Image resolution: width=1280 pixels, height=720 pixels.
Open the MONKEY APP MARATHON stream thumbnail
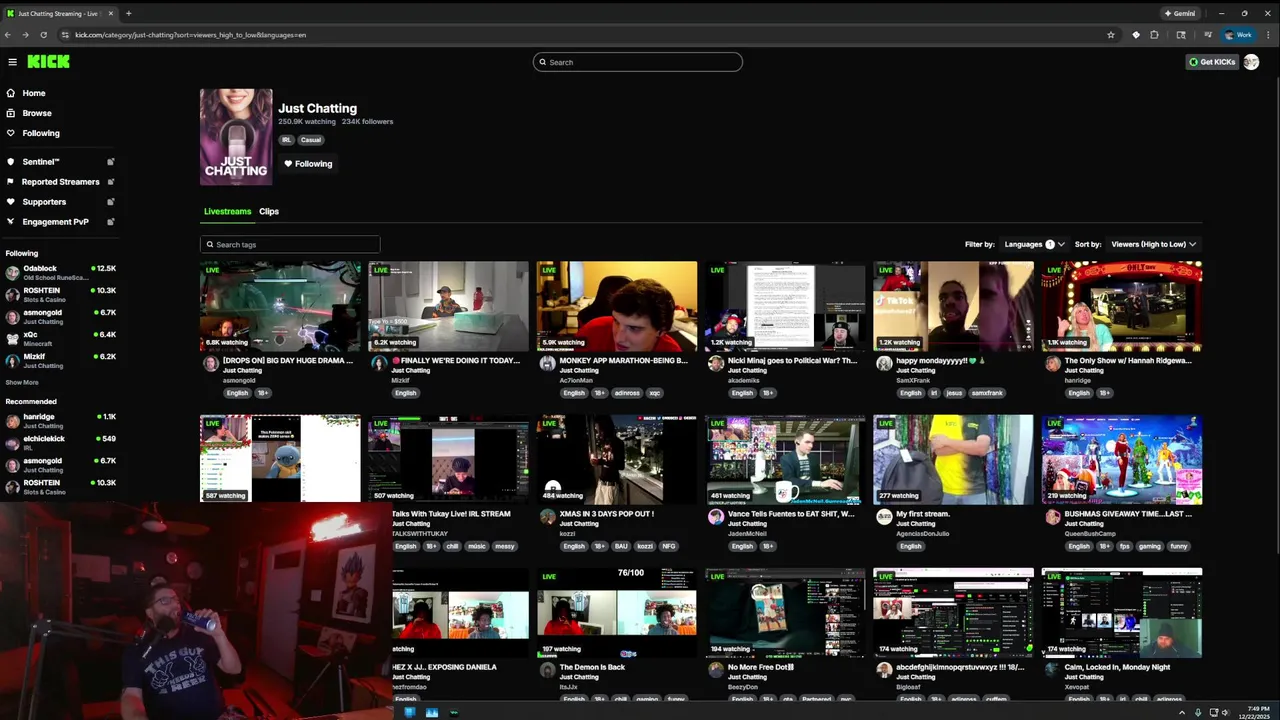(x=617, y=306)
